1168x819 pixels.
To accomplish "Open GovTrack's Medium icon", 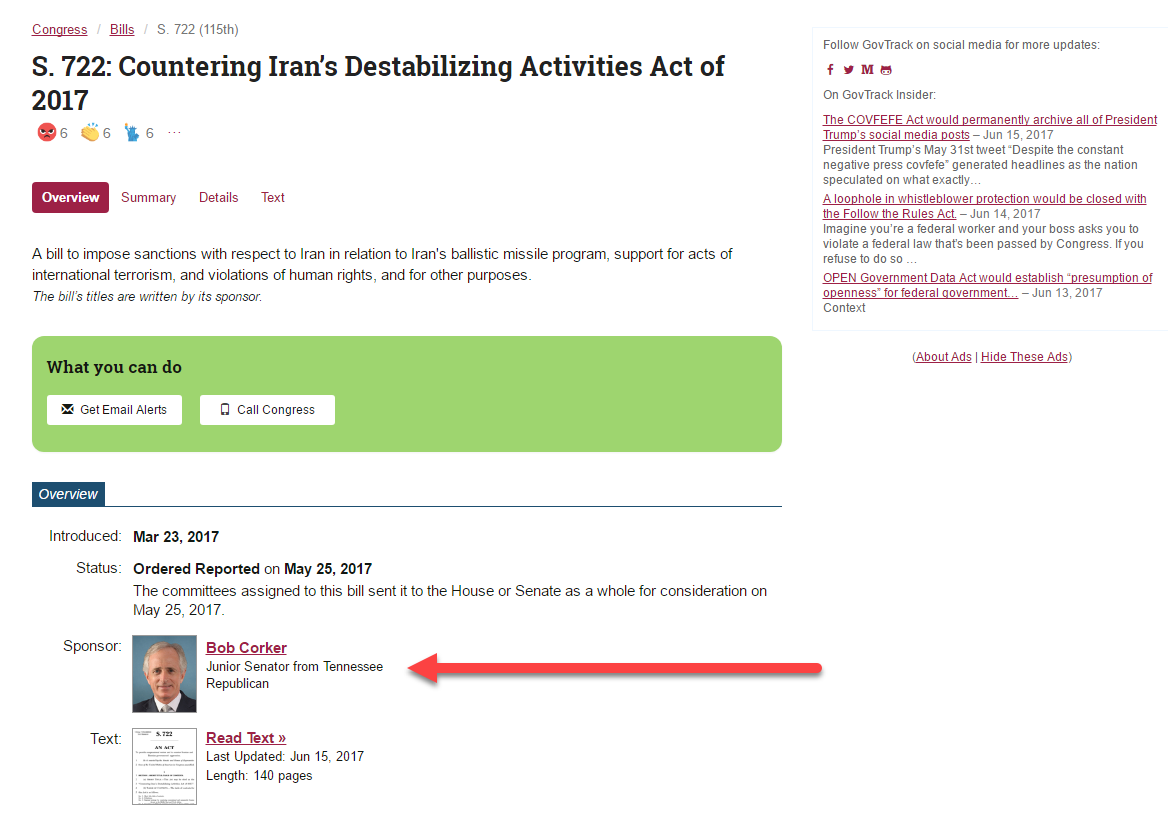I will pyautogui.click(x=867, y=70).
